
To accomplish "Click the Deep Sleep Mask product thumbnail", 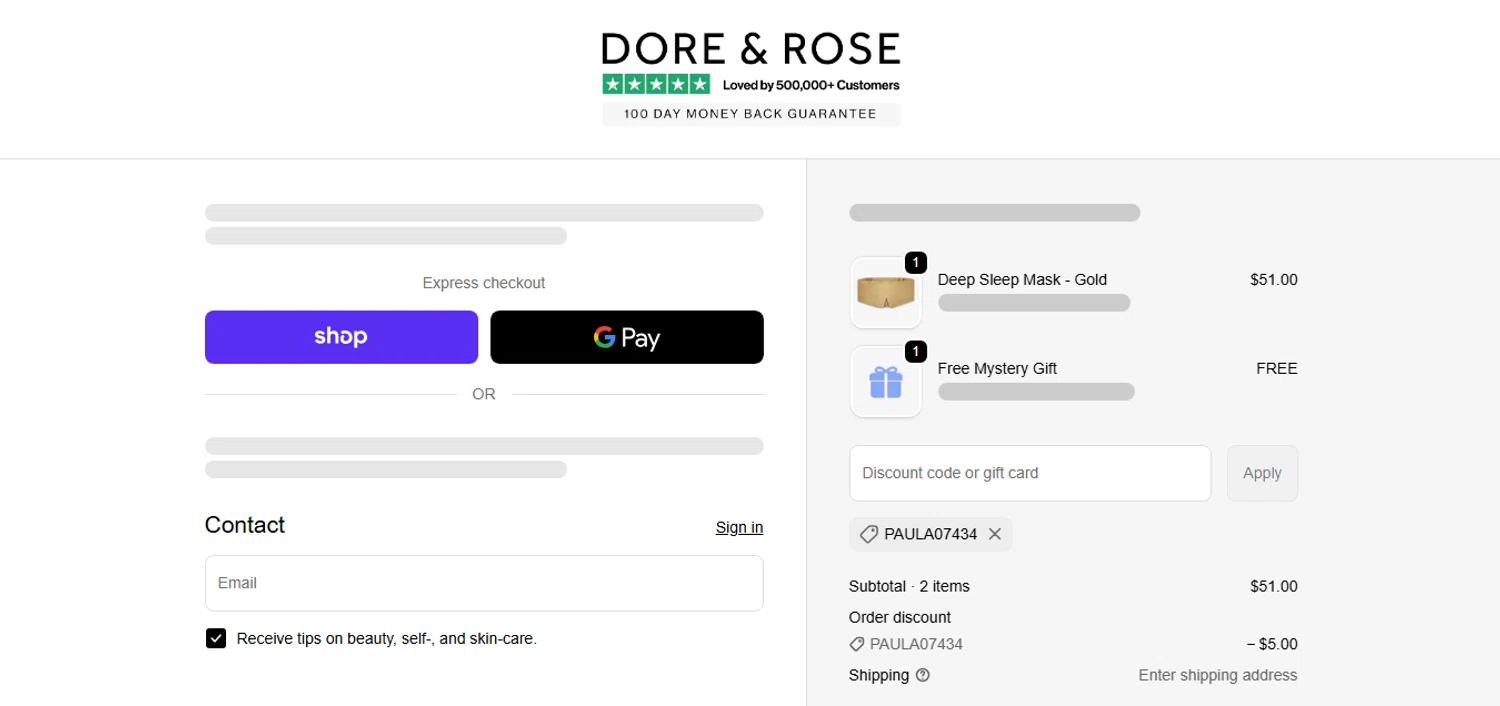I will (886, 293).
